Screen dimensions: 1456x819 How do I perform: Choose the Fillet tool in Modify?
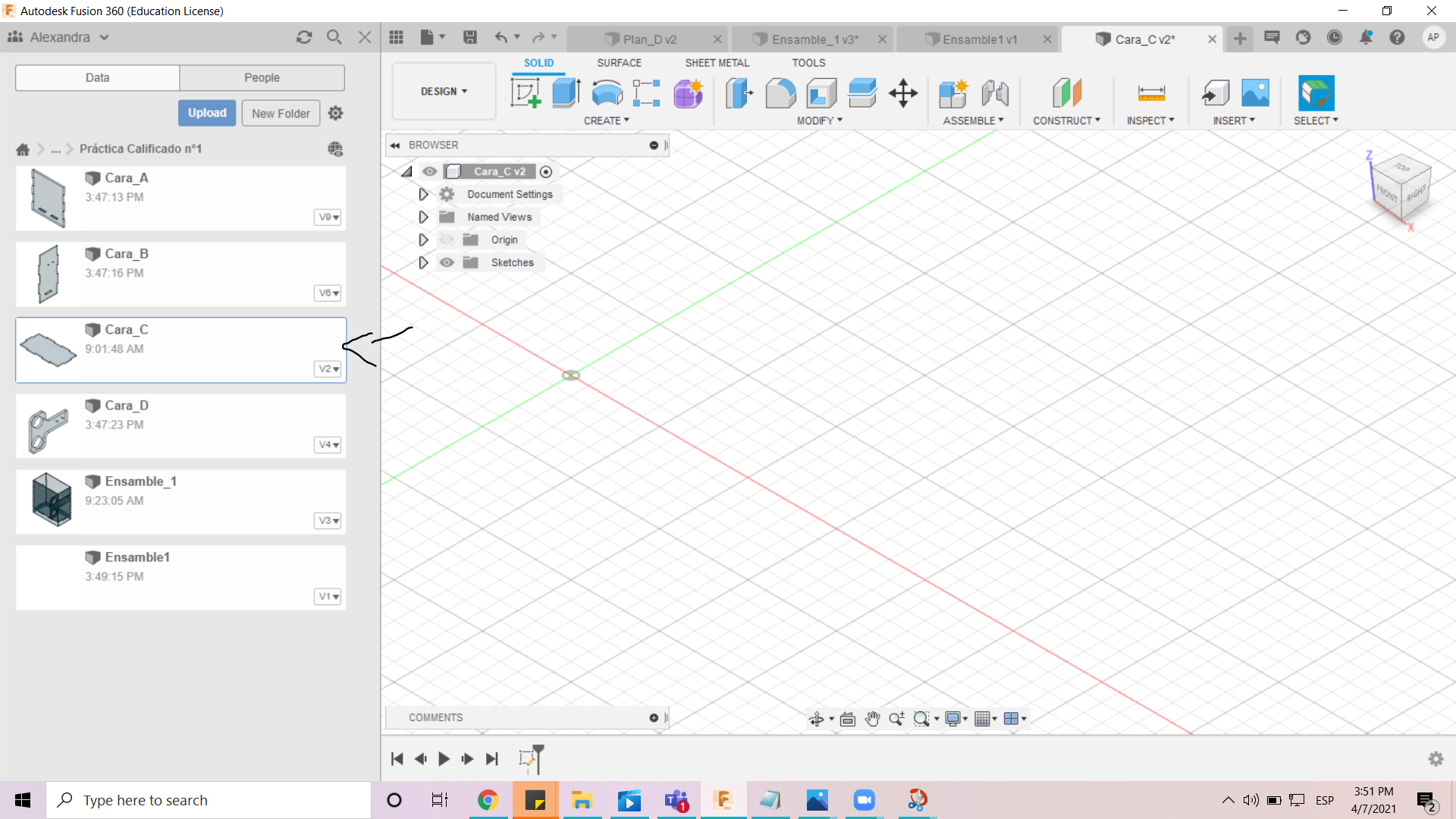(x=780, y=93)
